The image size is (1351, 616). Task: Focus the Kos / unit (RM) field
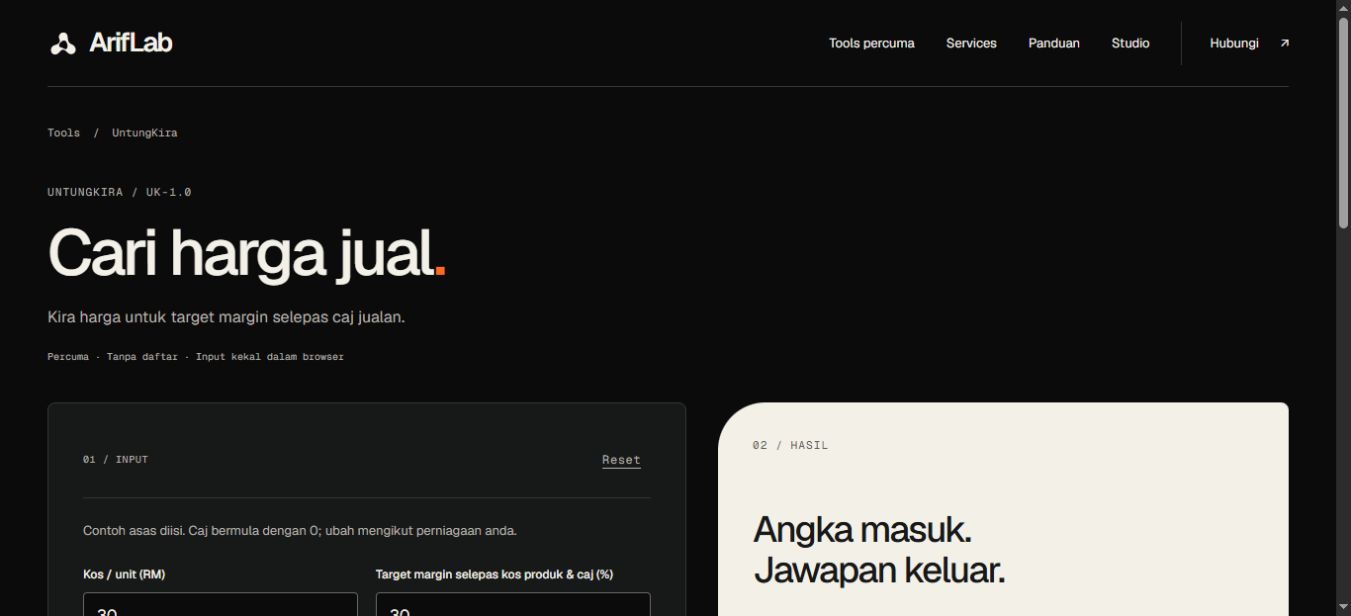[x=220, y=604]
